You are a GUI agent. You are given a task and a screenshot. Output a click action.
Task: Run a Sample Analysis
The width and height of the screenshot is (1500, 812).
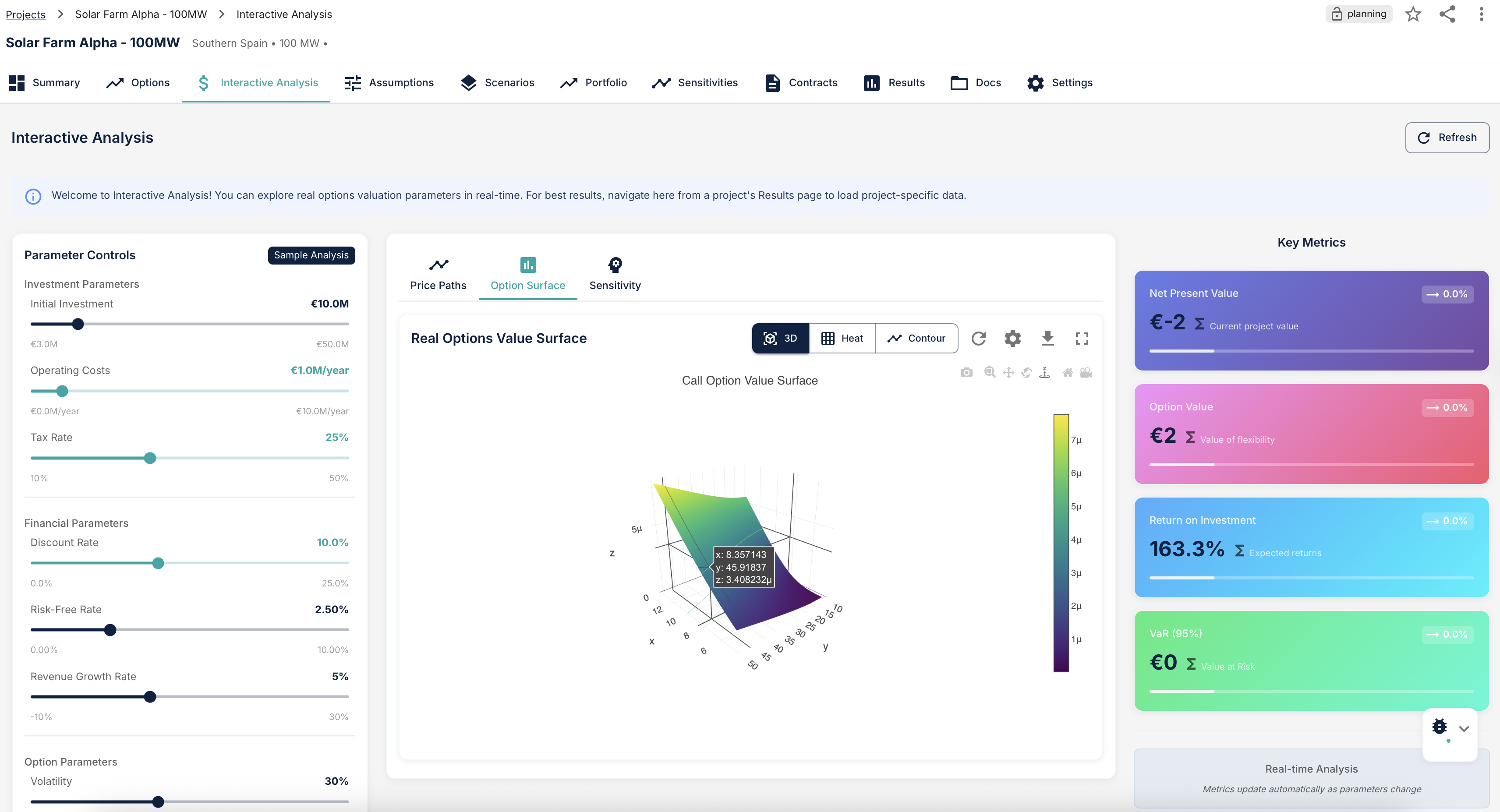(311, 255)
